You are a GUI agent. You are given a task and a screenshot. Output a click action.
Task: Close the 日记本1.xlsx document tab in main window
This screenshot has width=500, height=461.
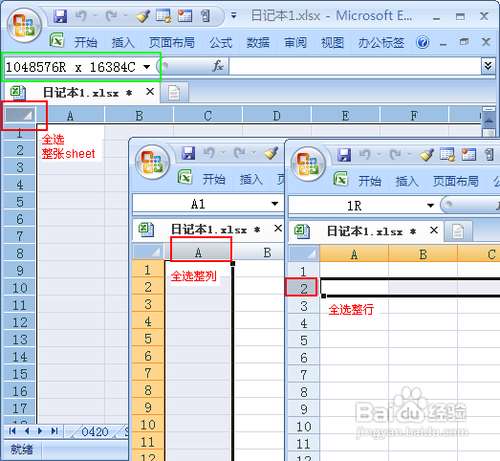pos(150,91)
